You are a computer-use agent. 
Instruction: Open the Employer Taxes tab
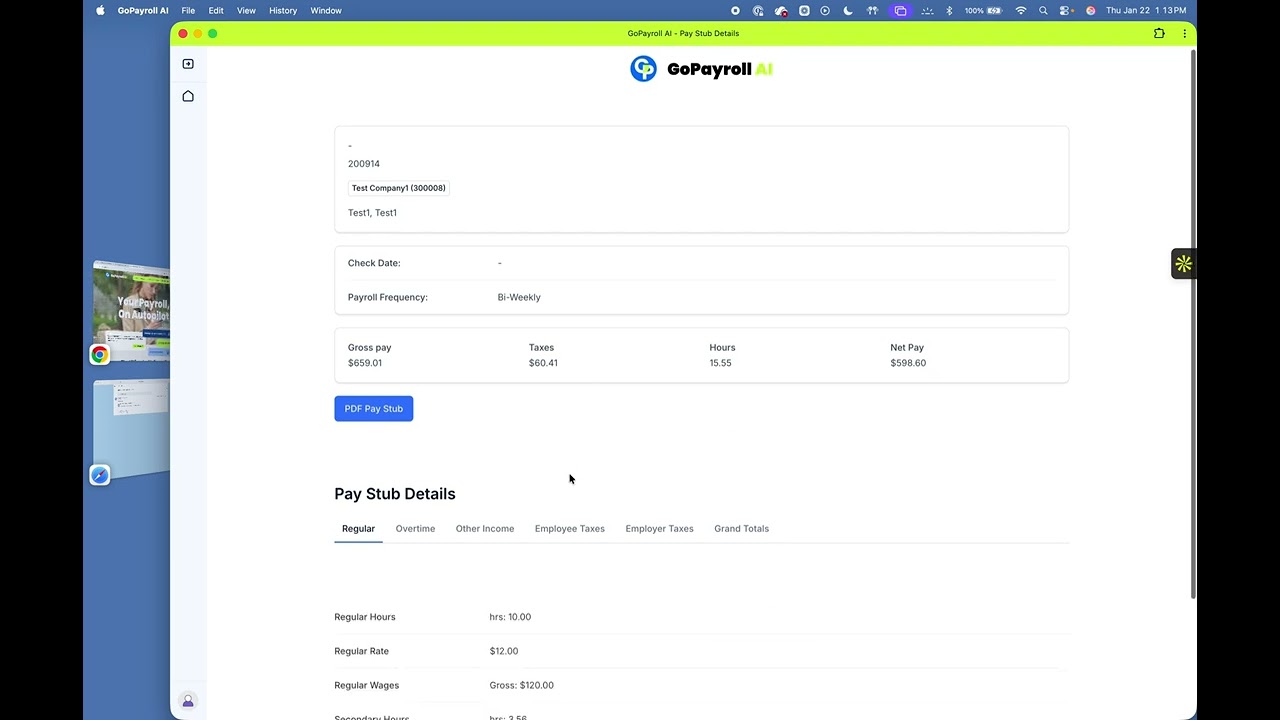[x=659, y=528]
